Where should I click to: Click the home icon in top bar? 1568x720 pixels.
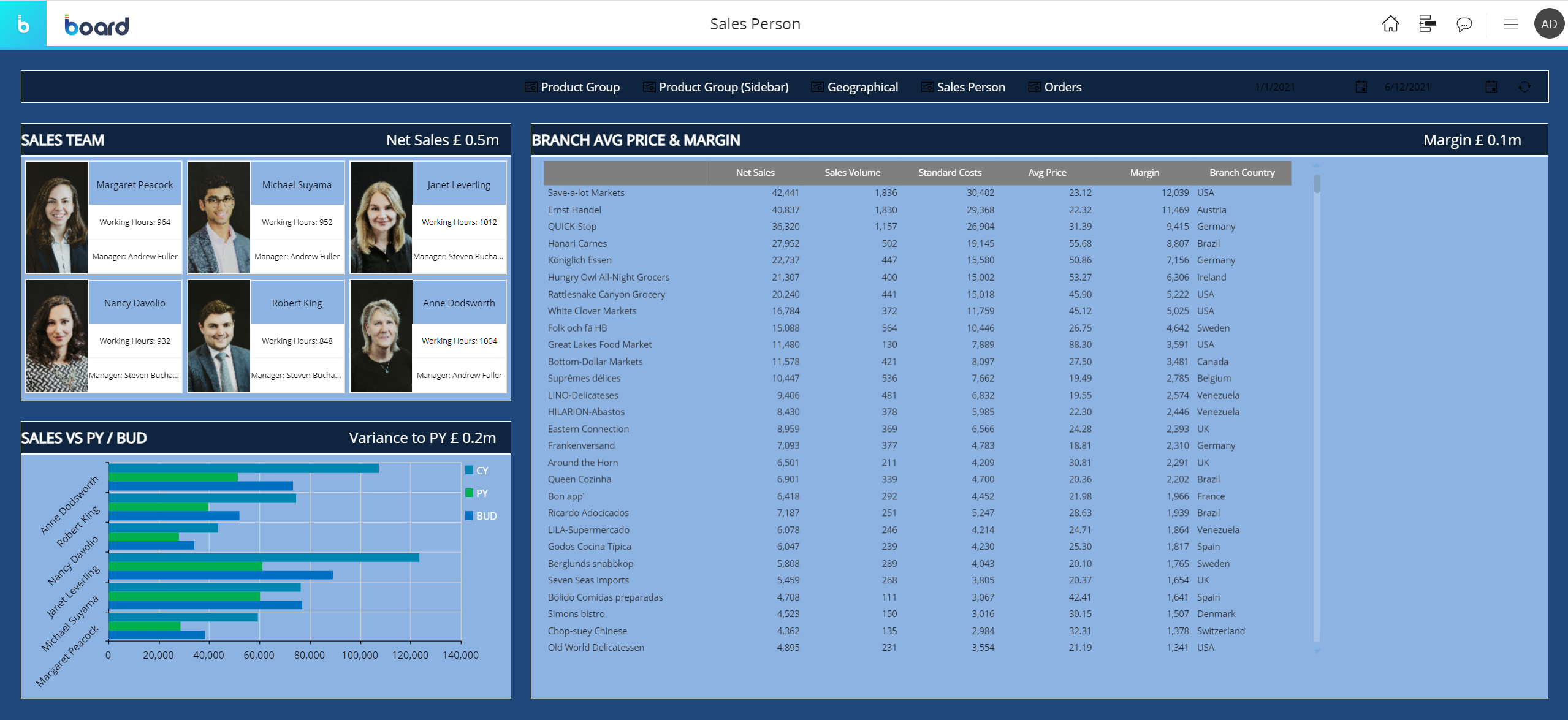(x=1390, y=24)
